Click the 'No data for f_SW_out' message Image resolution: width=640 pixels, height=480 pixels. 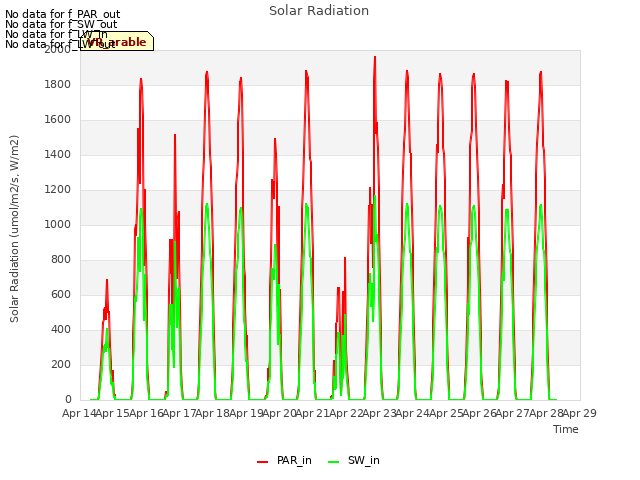[61, 24]
